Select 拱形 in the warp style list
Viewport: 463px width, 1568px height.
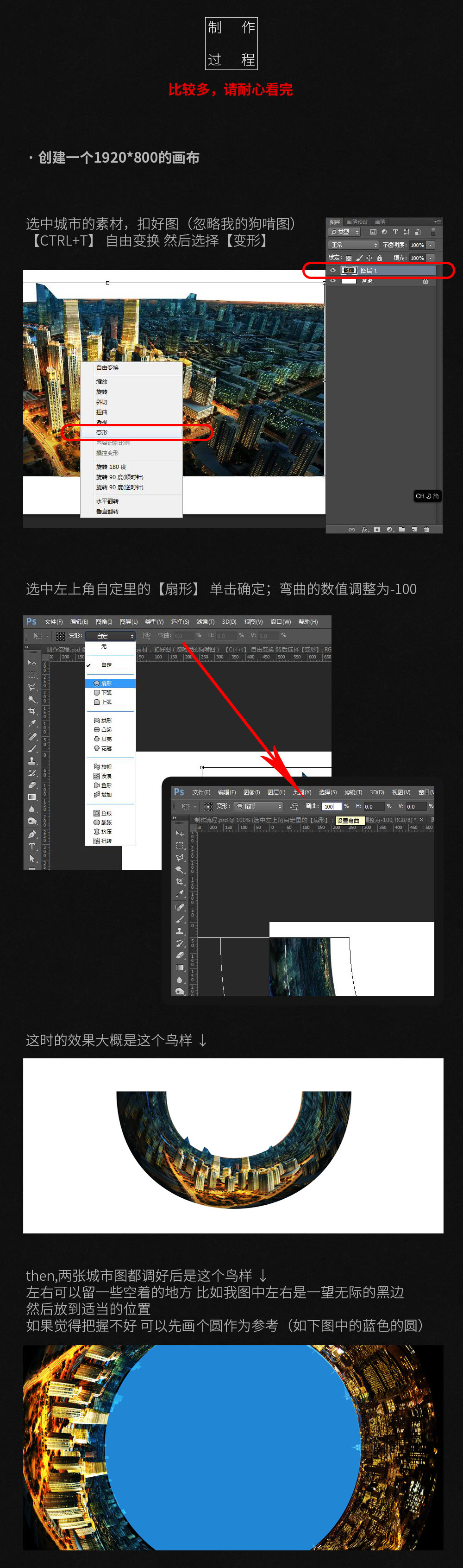coord(110,720)
